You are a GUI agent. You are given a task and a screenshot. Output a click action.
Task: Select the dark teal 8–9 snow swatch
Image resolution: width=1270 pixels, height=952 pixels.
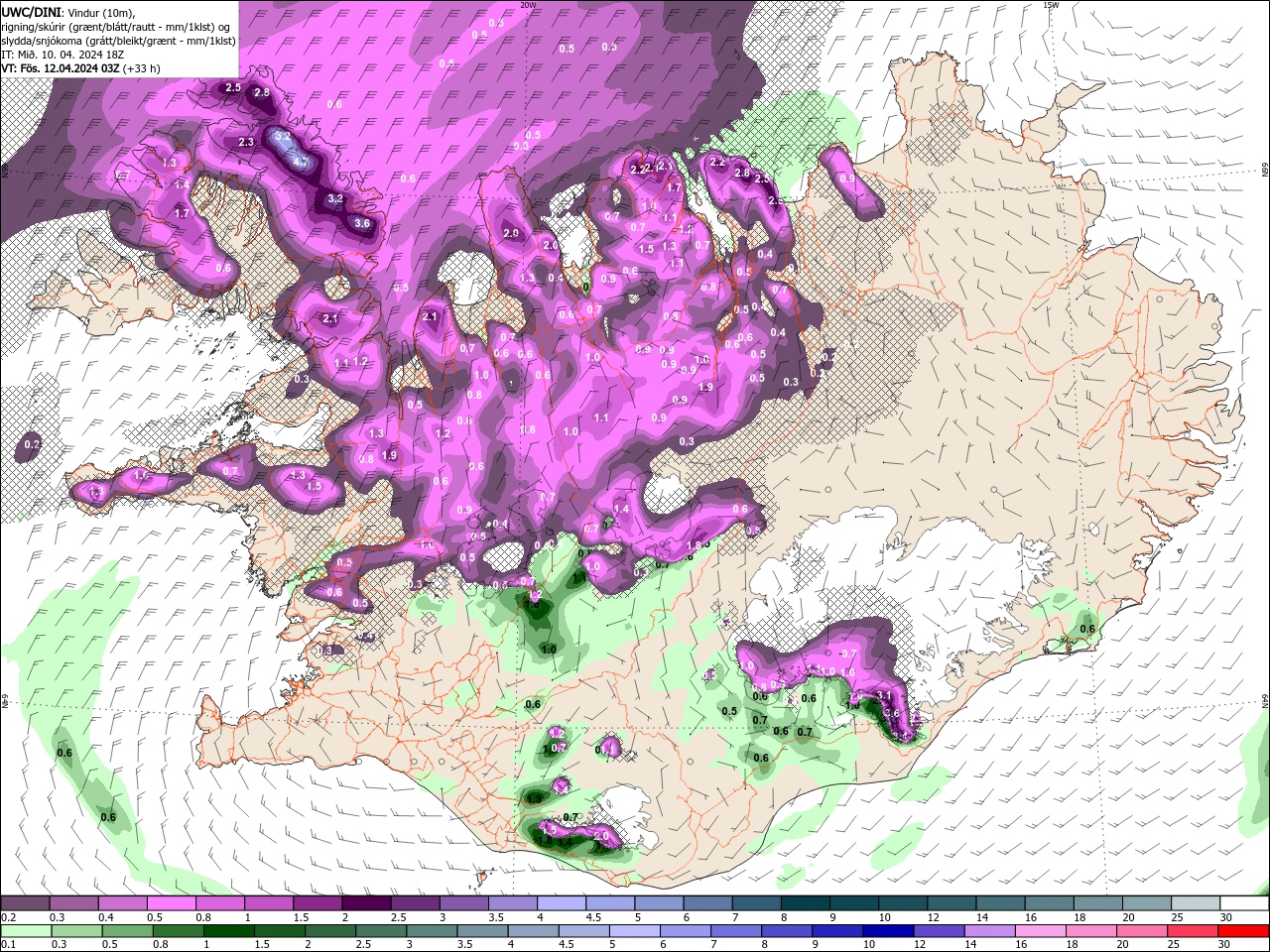coord(807,903)
